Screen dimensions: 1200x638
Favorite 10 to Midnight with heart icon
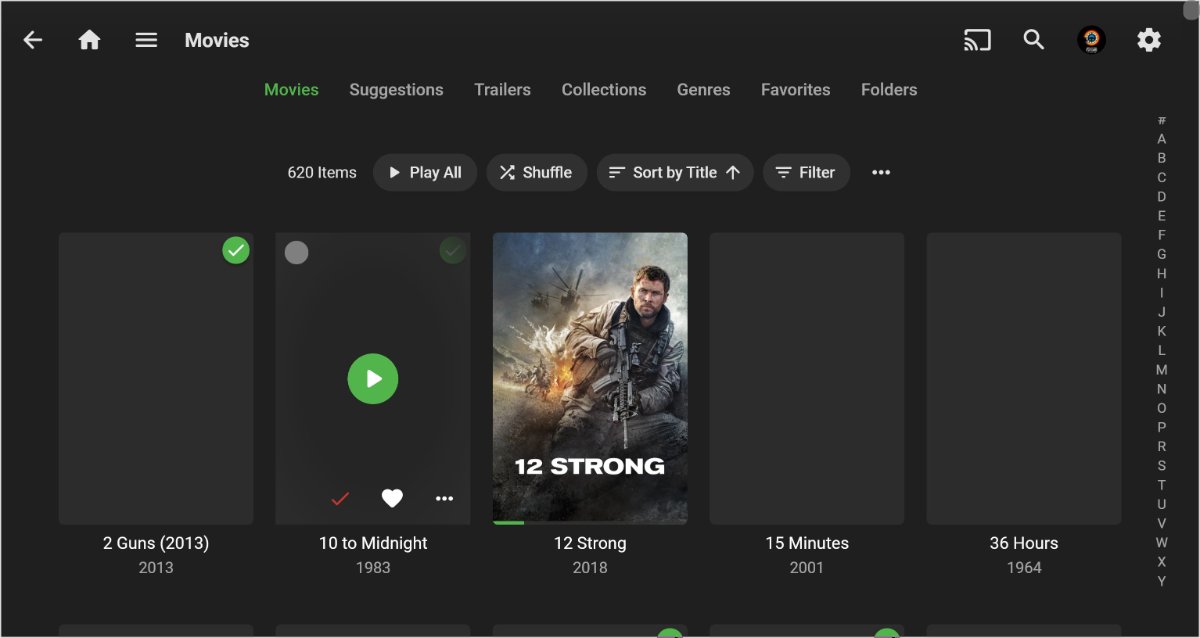point(392,498)
